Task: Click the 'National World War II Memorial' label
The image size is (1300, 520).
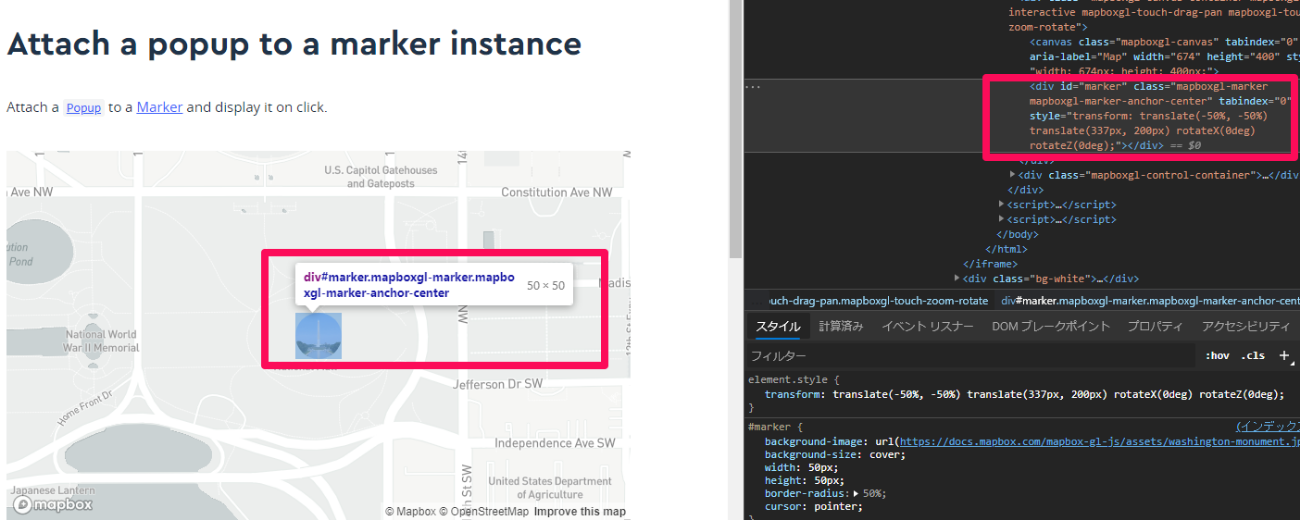Action: point(101,341)
